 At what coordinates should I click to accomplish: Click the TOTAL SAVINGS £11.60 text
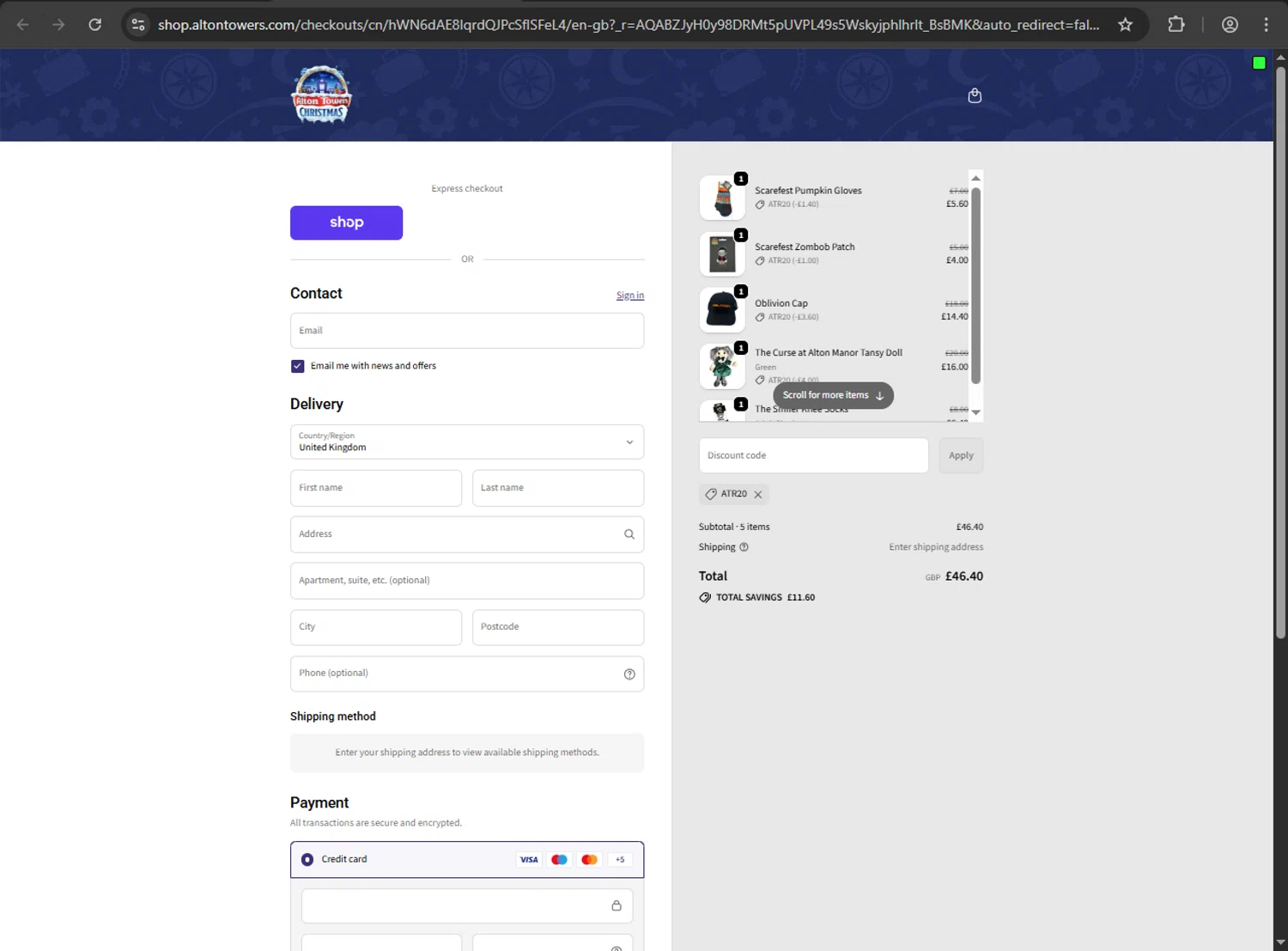(x=766, y=598)
